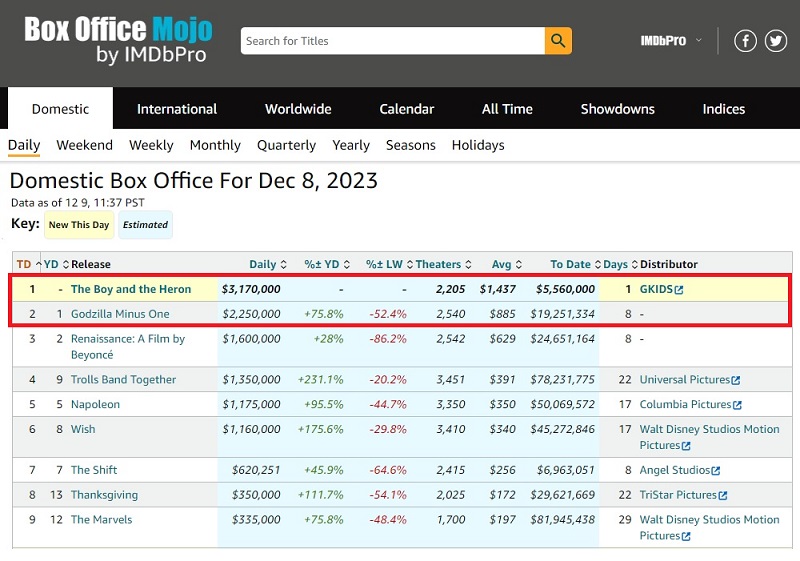Open The Boy and the Heron link
The width and height of the screenshot is (800, 561).
(x=130, y=289)
